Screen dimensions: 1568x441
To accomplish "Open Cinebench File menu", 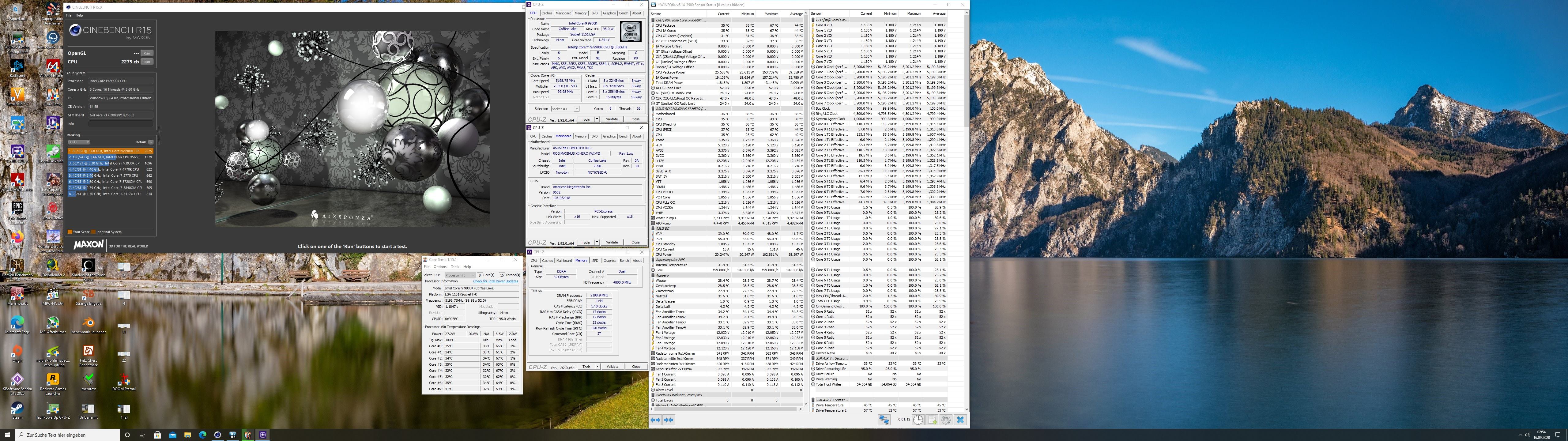I will (69, 15).
